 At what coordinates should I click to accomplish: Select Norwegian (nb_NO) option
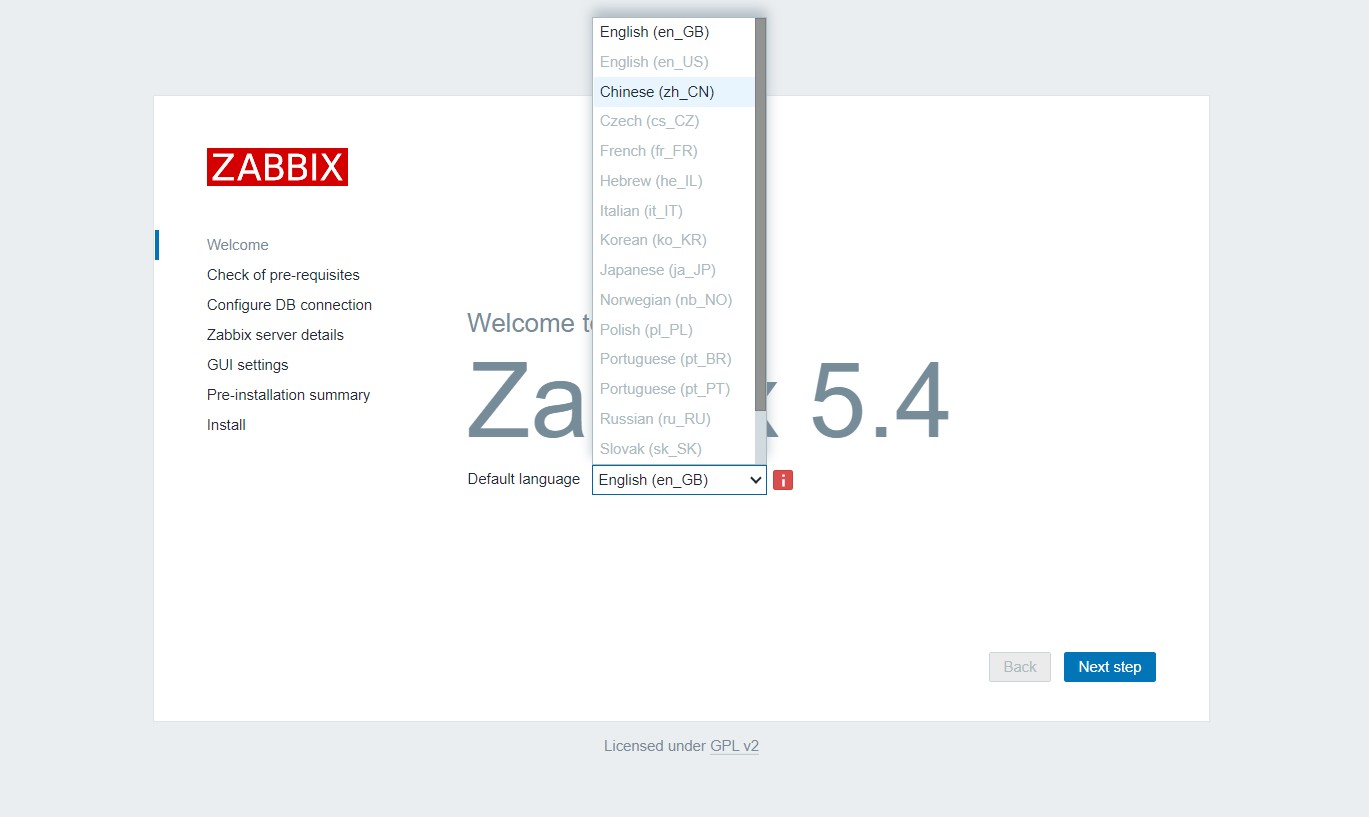[674, 300]
